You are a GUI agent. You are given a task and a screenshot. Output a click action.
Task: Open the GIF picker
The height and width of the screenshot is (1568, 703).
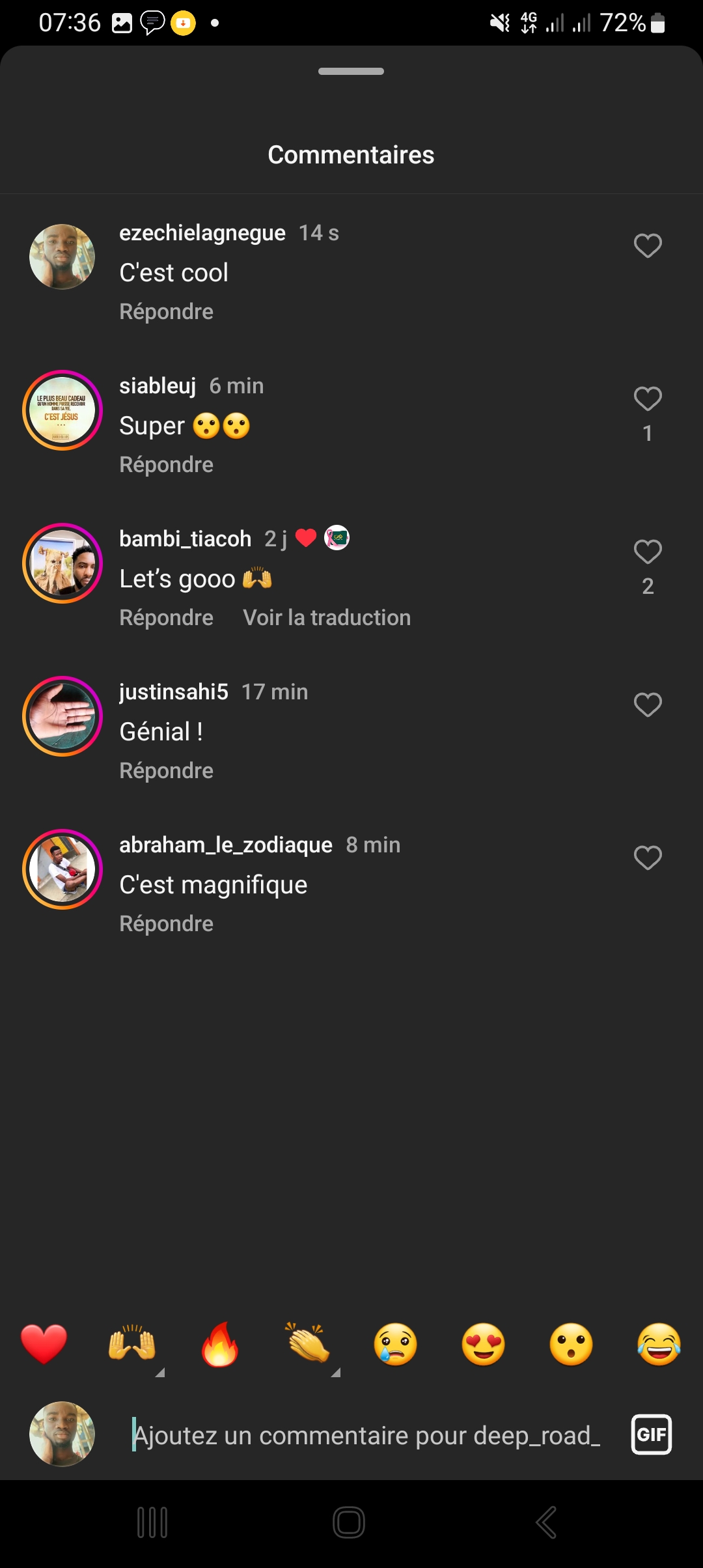651,1435
